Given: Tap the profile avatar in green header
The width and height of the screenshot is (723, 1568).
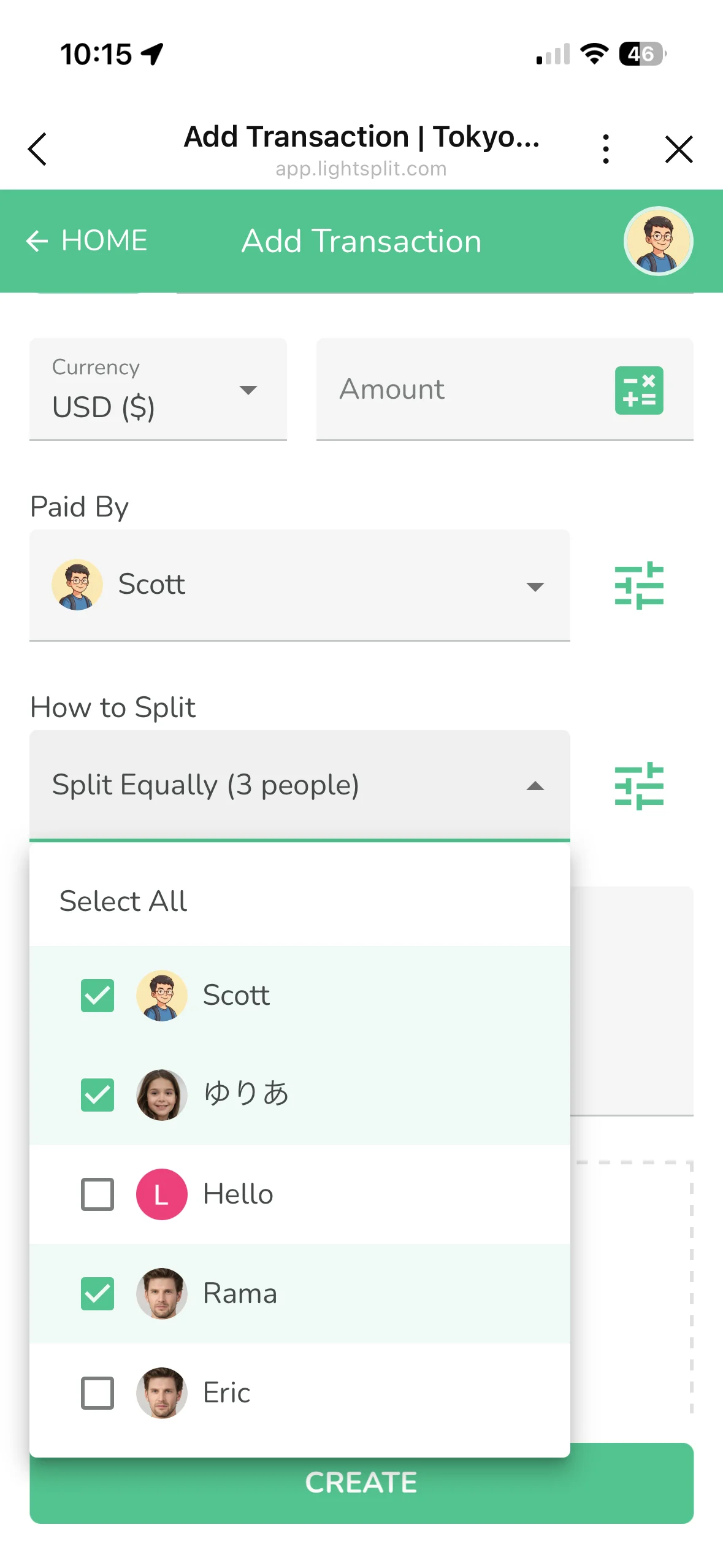Looking at the screenshot, I should [658, 241].
